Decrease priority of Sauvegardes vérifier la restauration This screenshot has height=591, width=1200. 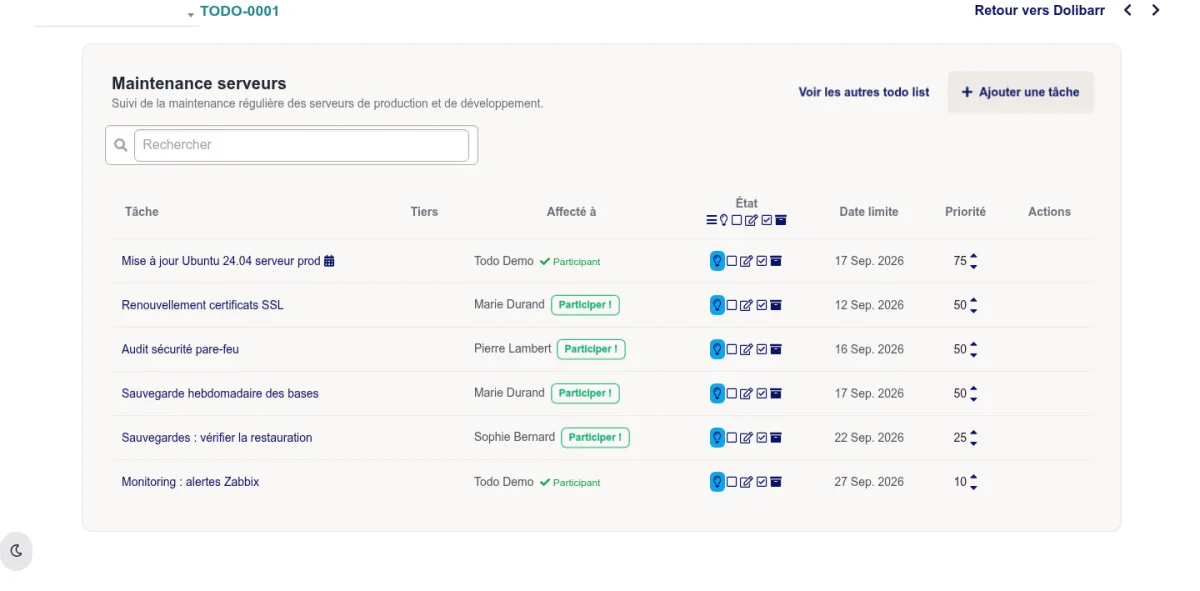(x=974, y=442)
